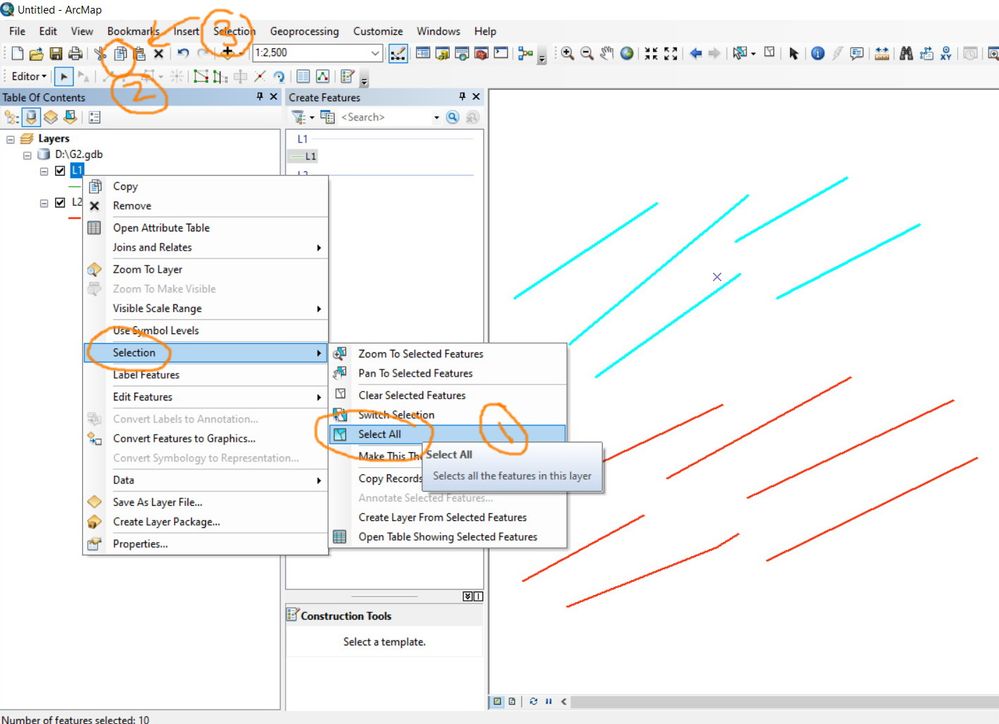Select the Identify tool
This screenshot has width=999, height=724.
point(818,54)
